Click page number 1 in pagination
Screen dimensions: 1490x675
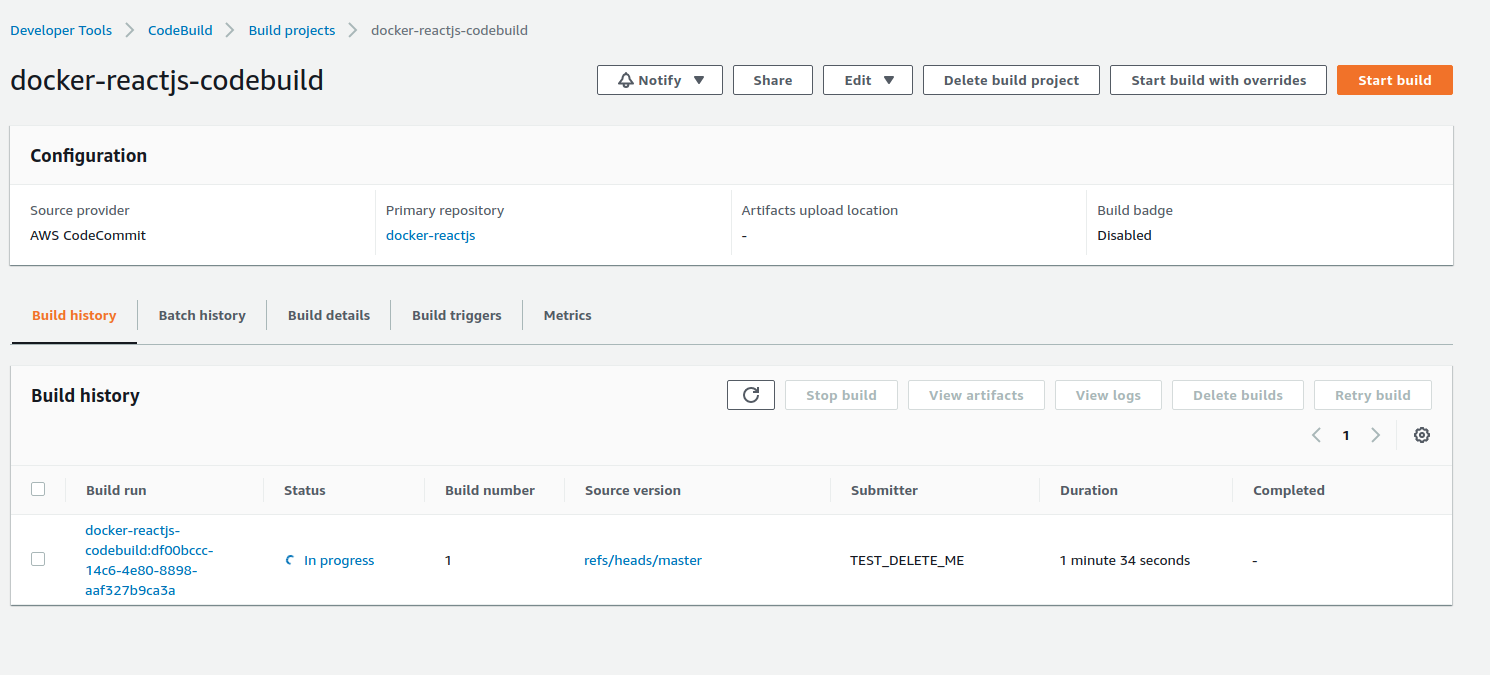(x=1346, y=435)
